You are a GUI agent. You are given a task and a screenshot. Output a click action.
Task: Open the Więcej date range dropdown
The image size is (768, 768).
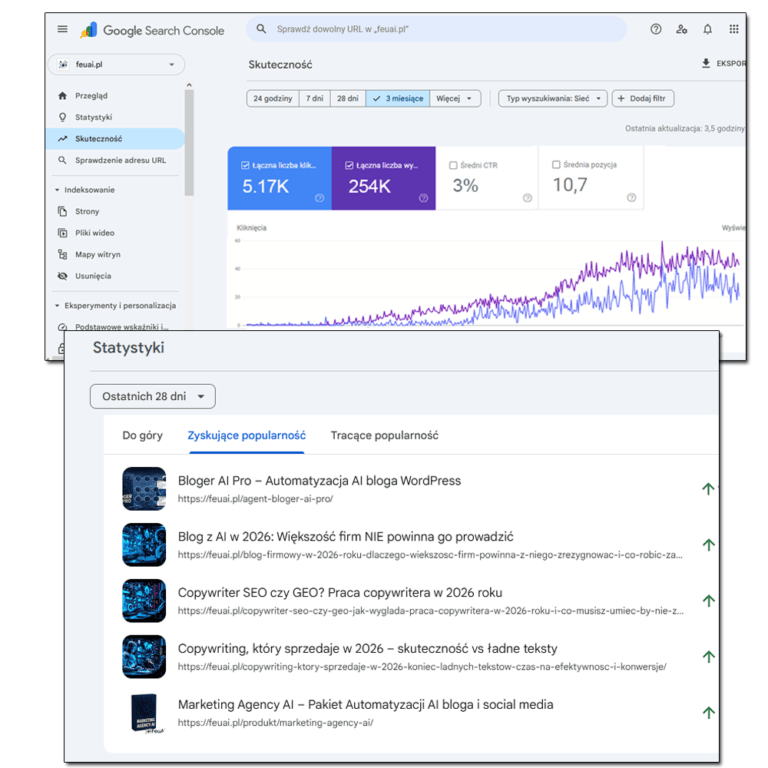click(x=455, y=98)
